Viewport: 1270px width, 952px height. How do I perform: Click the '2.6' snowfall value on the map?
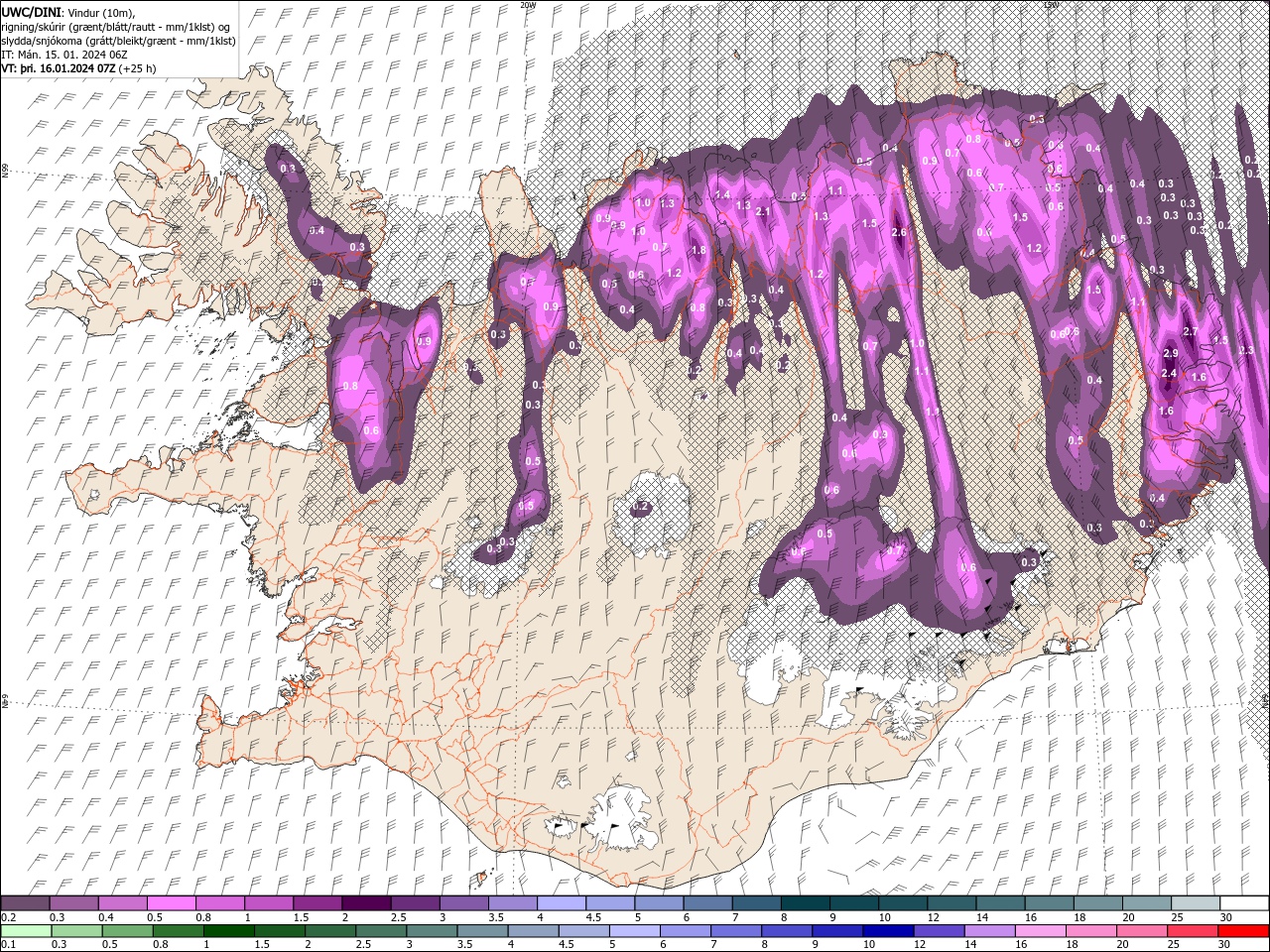[899, 233]
